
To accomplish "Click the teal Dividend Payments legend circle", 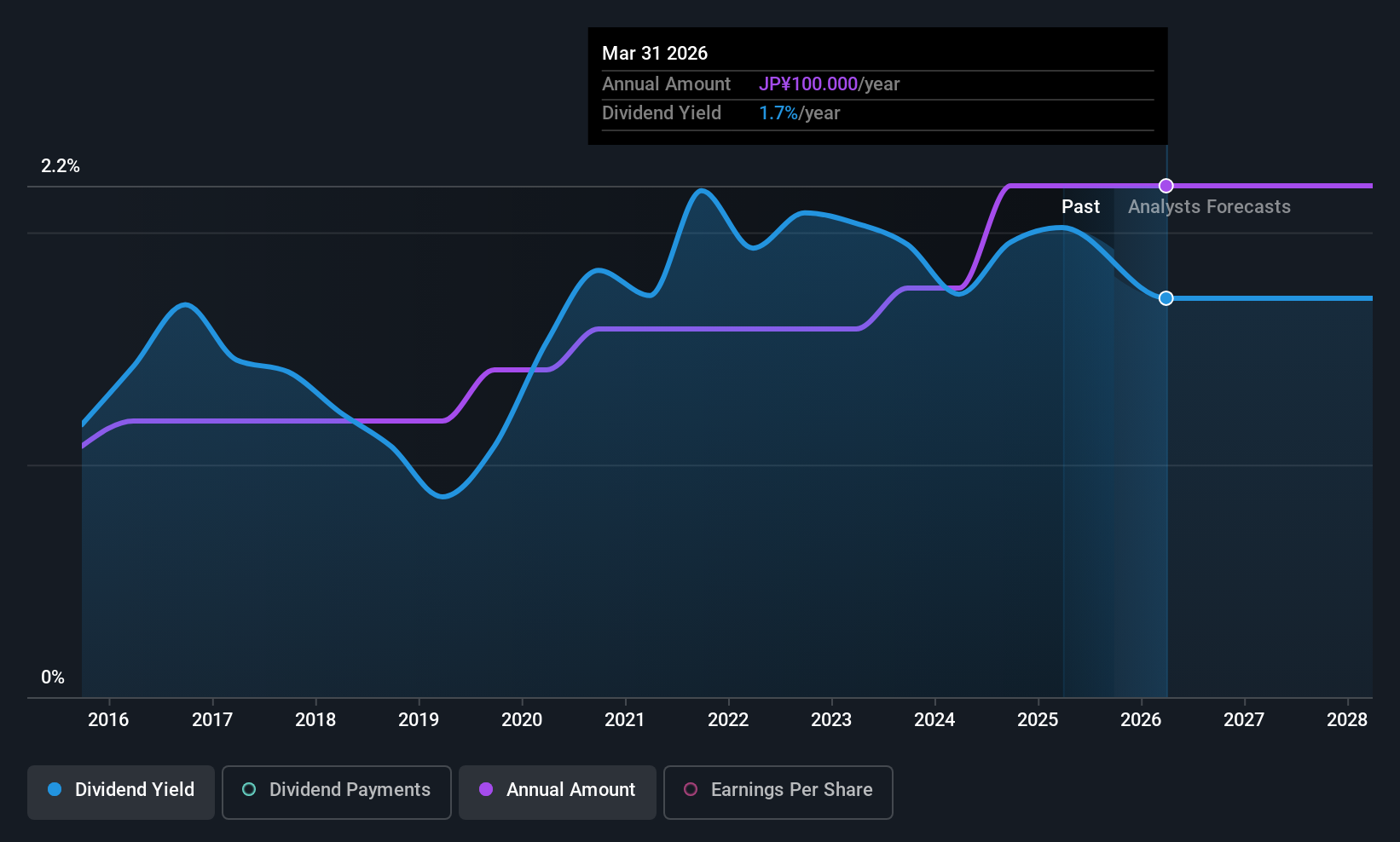I will coord(249,789).
